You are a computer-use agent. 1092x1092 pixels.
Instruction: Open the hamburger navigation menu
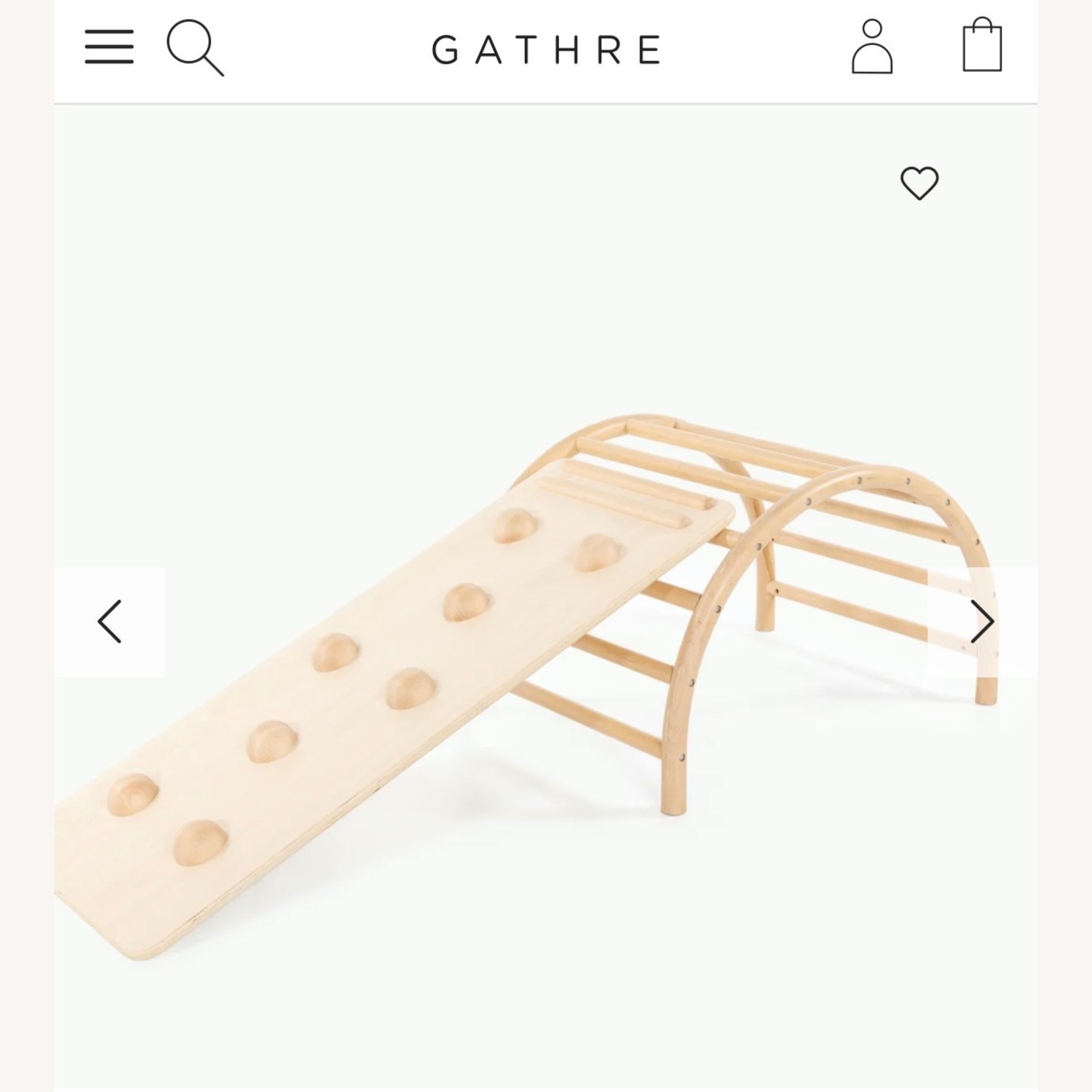(109, 47)
